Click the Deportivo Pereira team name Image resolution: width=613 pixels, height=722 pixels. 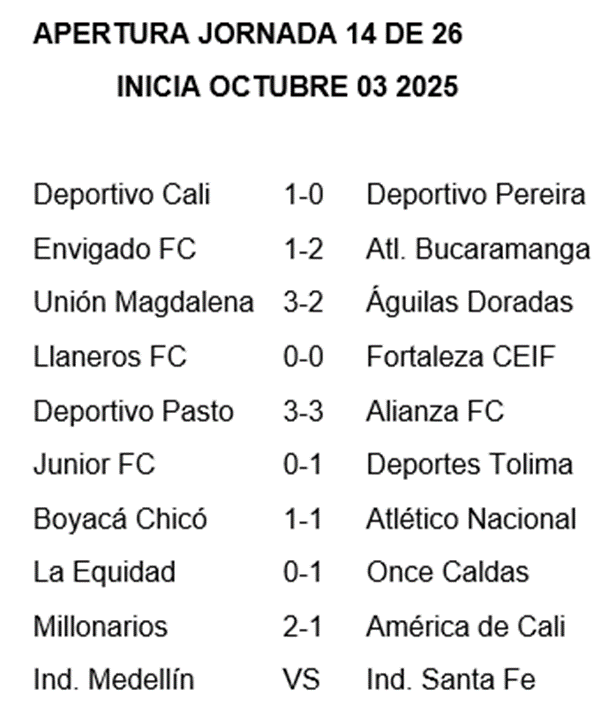click(476, 195)
